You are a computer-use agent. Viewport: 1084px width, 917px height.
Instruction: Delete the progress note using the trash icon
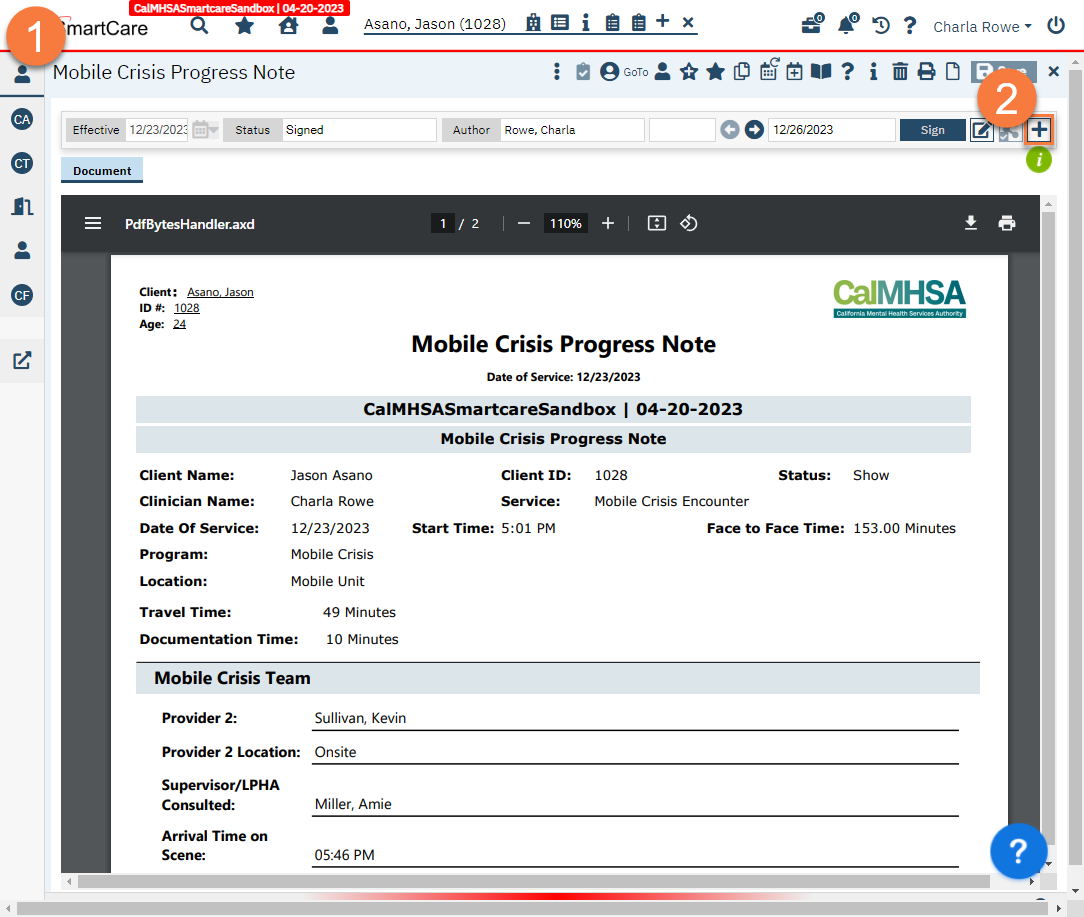[x=899, y=71]
